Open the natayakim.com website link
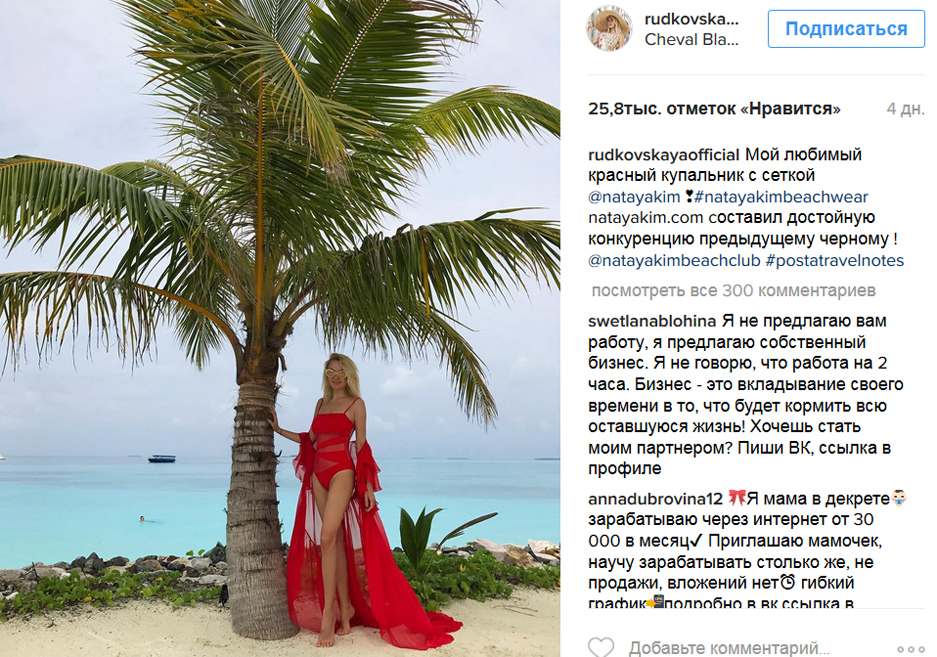937x657 pixels. [645, 218]
